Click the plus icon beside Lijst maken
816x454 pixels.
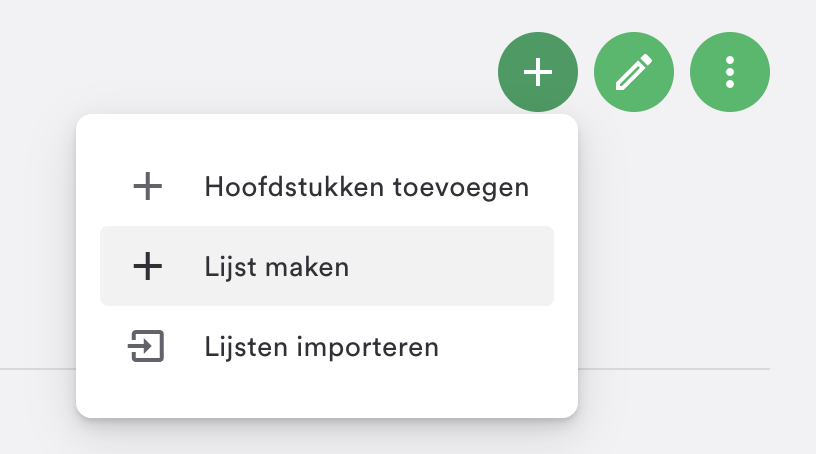148,266
